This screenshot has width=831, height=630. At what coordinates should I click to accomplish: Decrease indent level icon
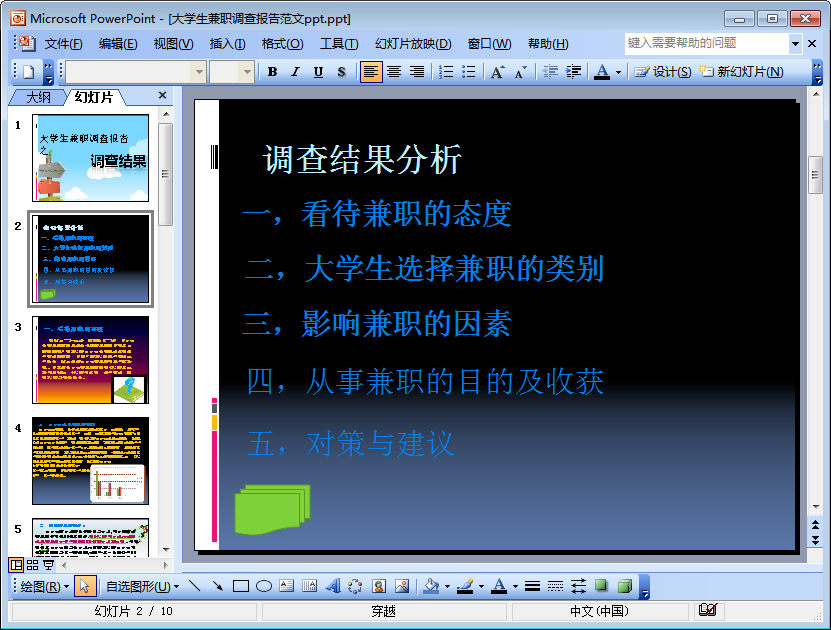pyautogui.click(x=550, y=72)
